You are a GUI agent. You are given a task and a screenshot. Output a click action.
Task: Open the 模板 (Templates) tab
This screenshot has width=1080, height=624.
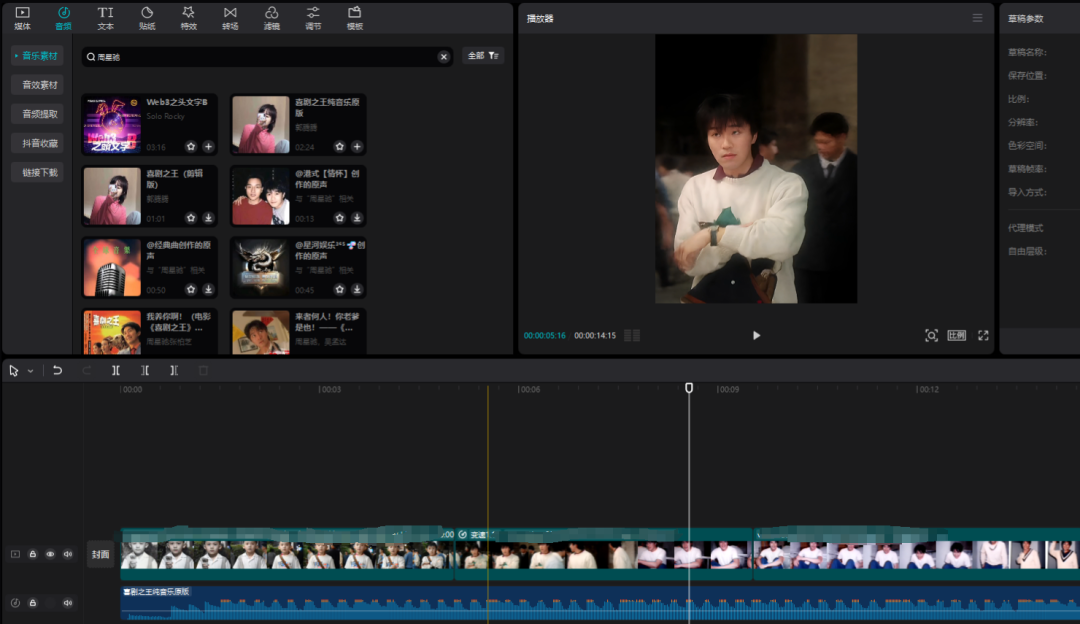[x=355, y=18]
